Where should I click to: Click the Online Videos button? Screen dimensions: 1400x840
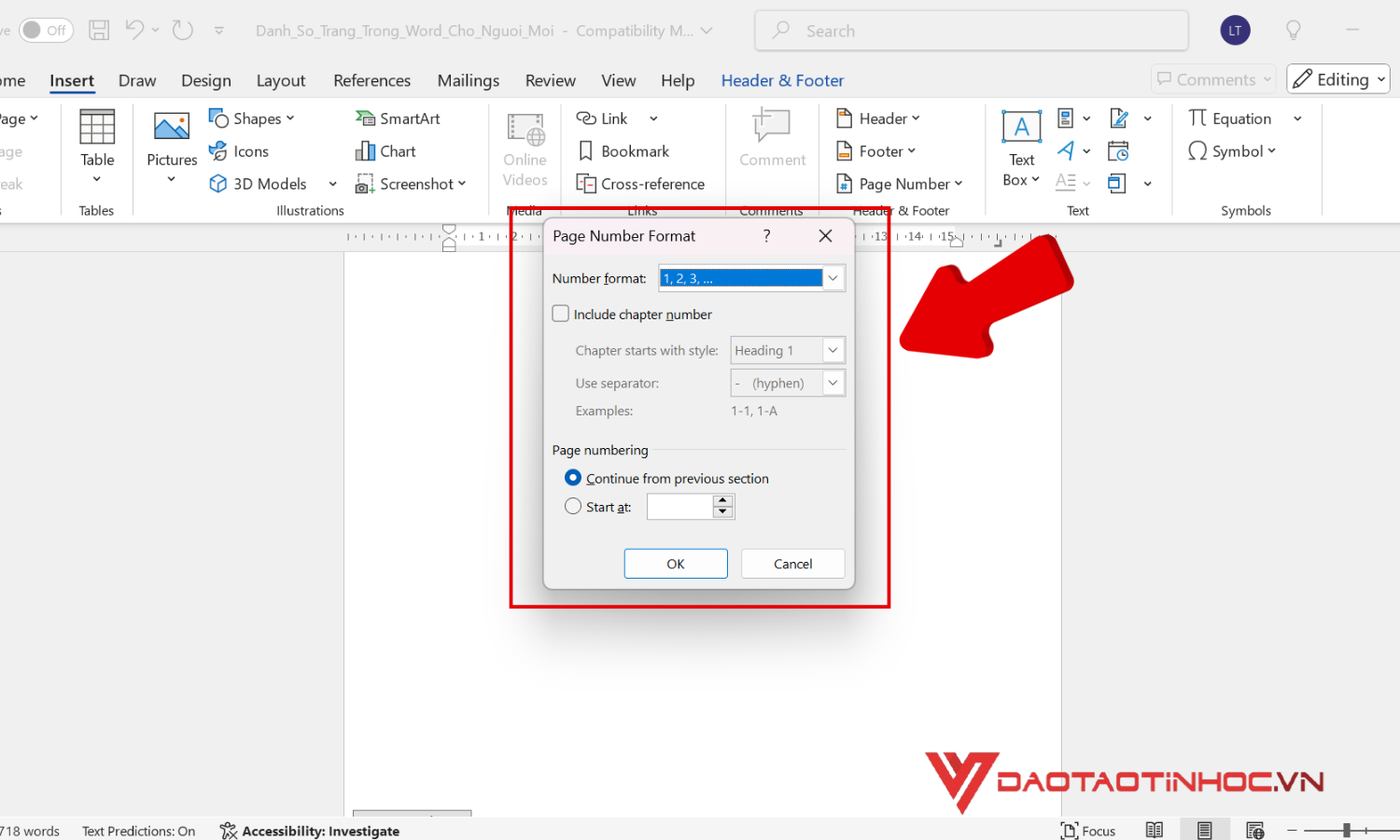[525, 149]
